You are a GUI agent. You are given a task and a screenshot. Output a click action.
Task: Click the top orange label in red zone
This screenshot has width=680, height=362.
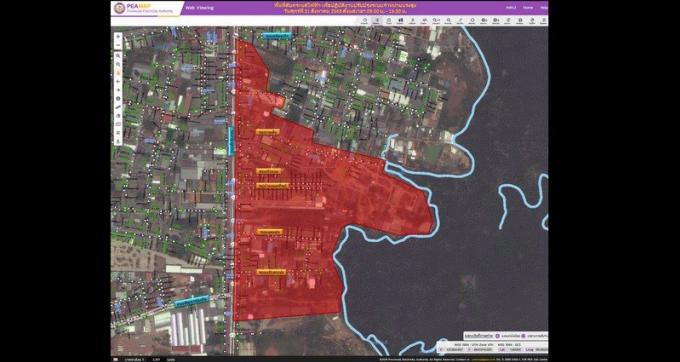(268, 132)
